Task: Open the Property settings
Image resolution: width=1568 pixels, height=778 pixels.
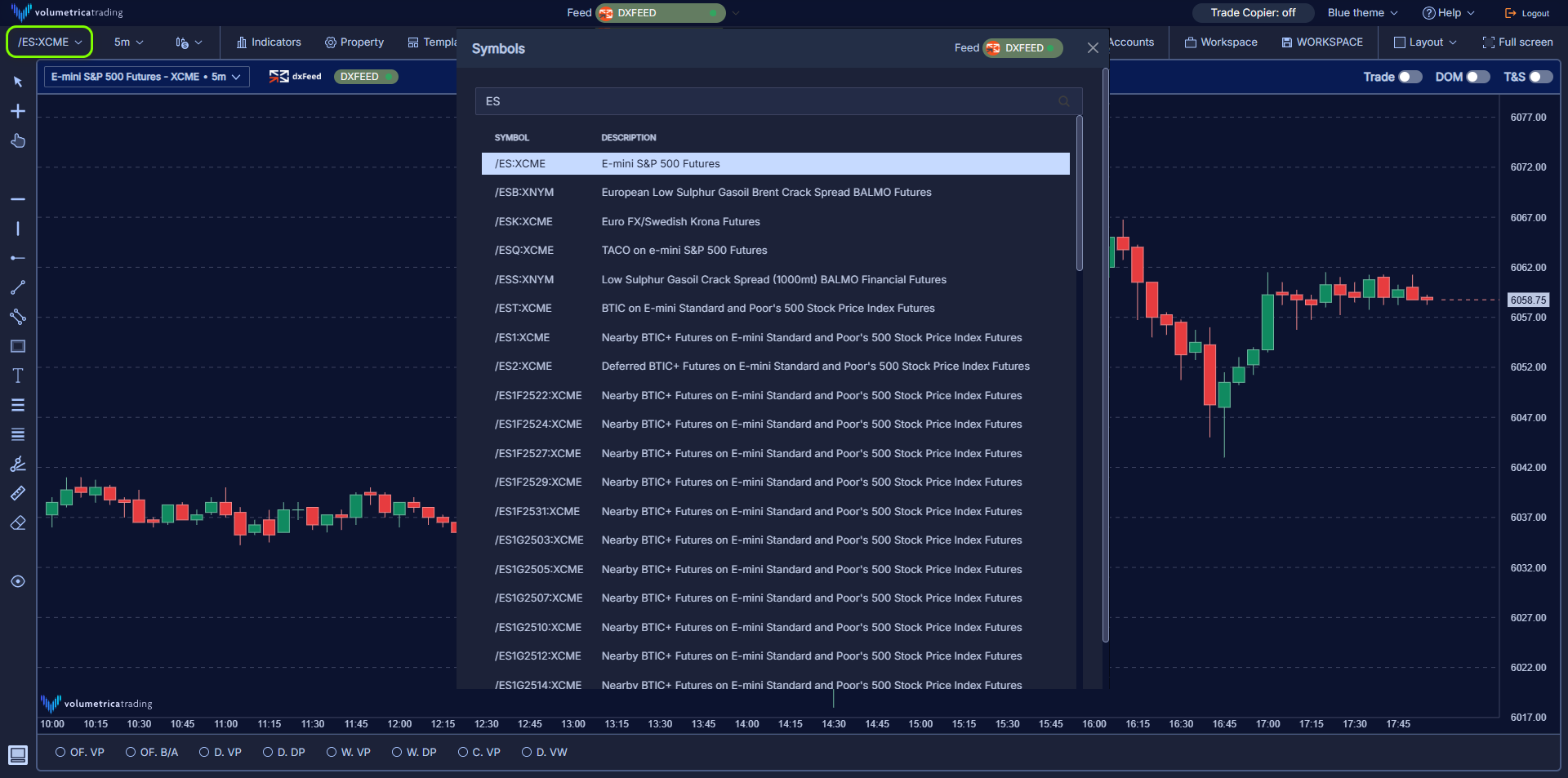Action: tap(354, 42)
